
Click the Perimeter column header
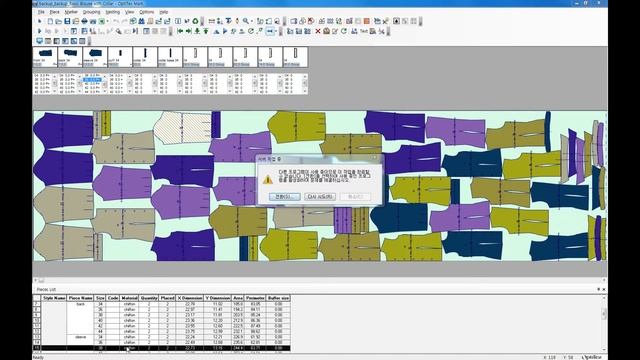point(255,298)
